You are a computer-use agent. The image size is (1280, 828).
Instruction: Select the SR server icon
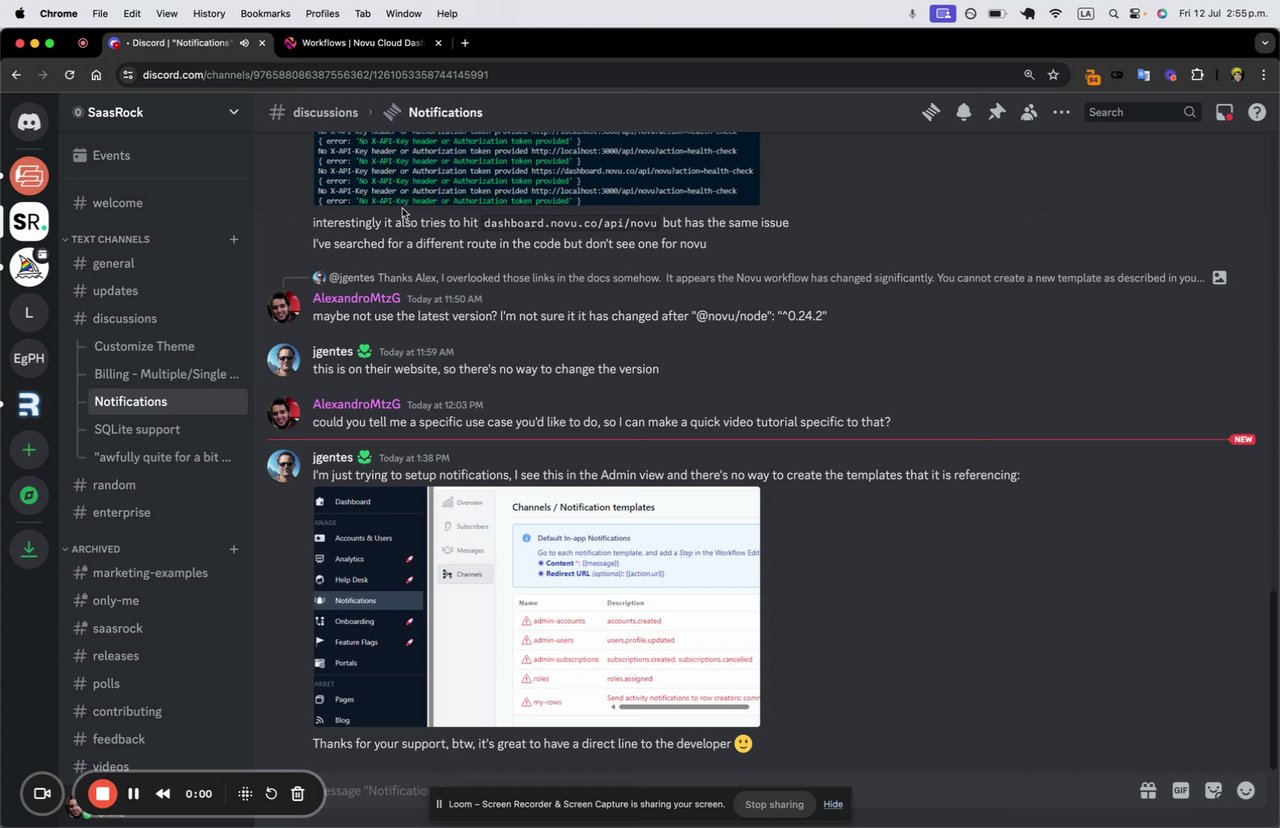[29, 221]
